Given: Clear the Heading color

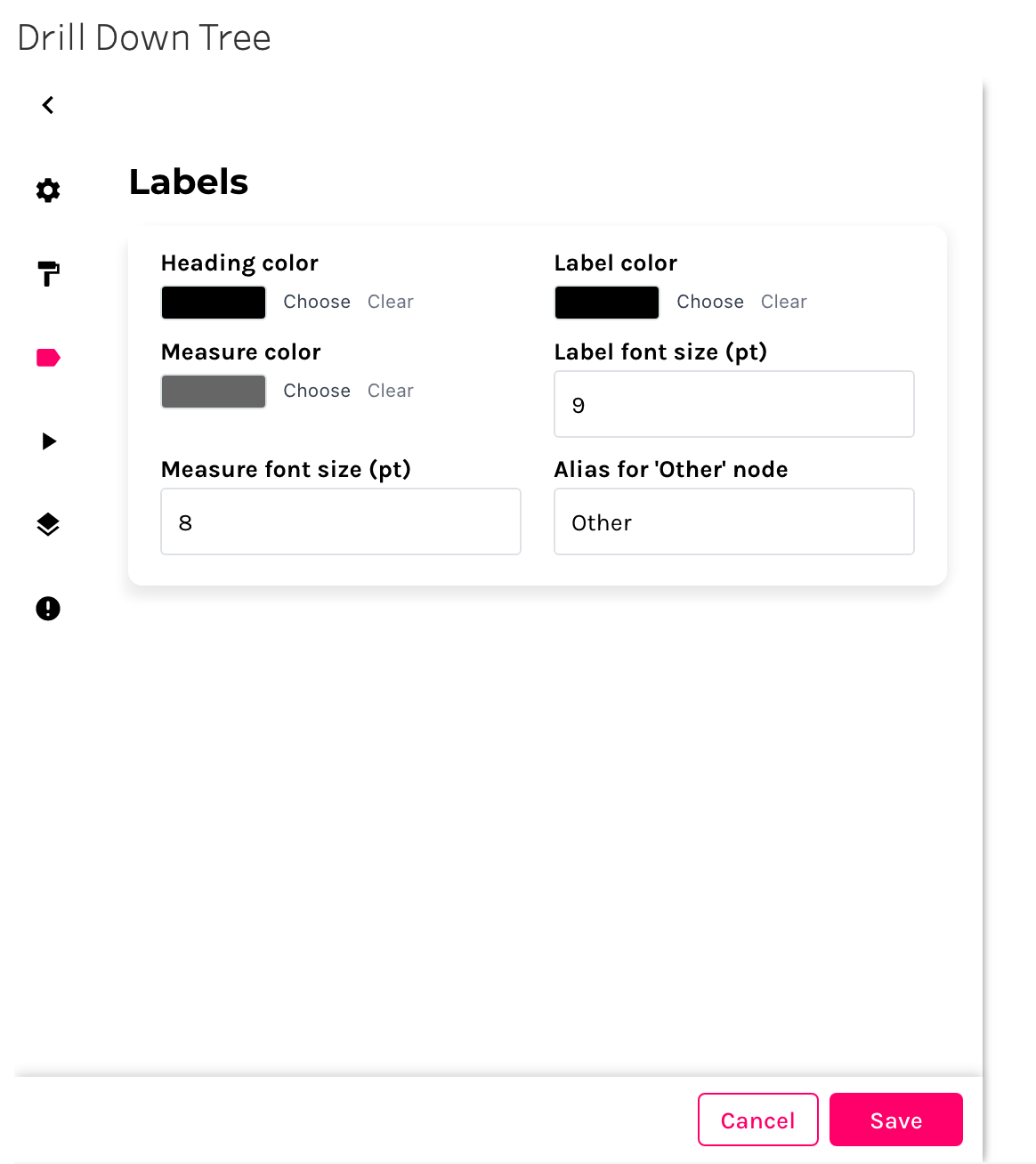Looking at the screenshot, I should point(391,302).
